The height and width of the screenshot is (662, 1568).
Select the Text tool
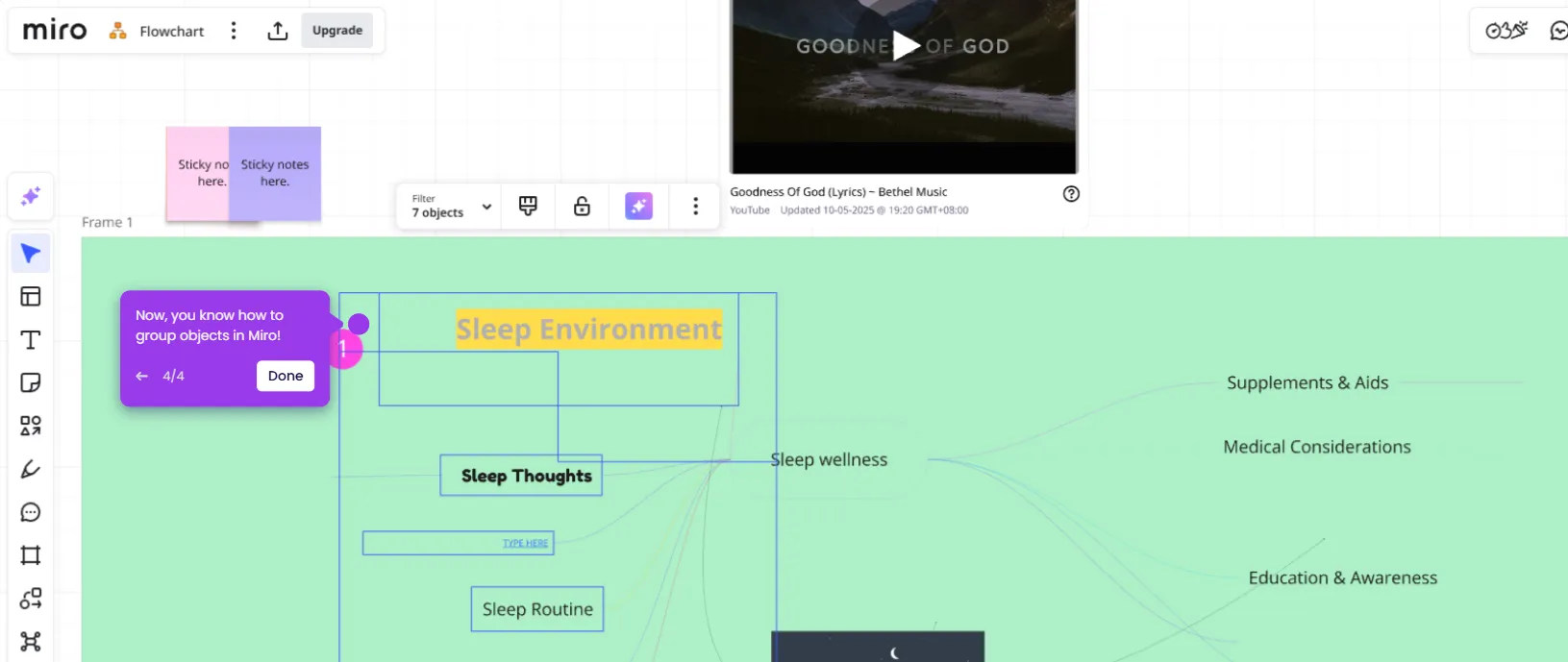click(x=31, y=339)
